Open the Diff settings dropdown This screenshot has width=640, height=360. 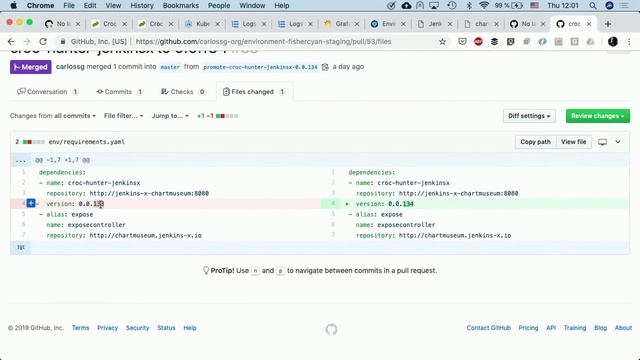(x=529, y=116)
